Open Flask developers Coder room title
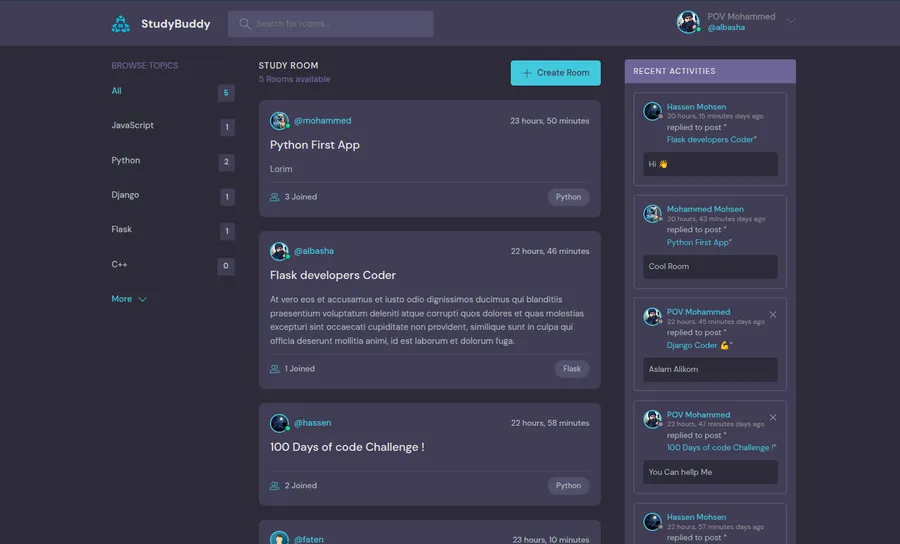 coord(333,275)
